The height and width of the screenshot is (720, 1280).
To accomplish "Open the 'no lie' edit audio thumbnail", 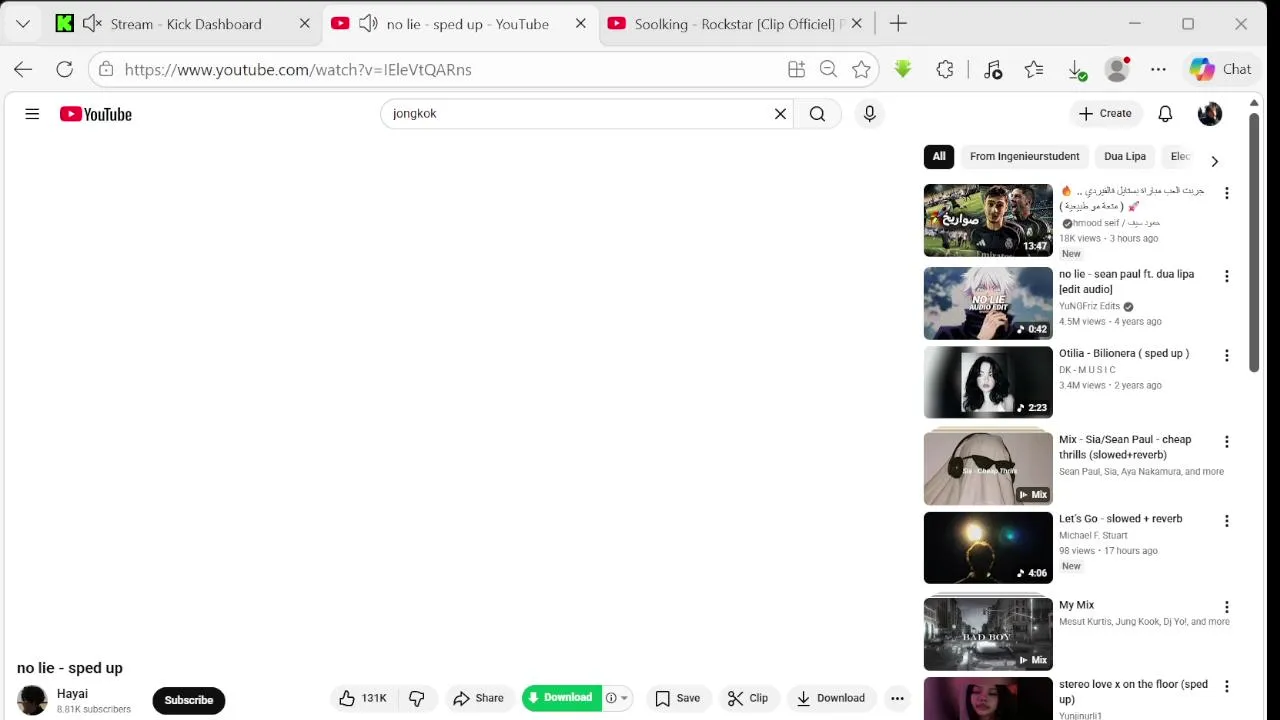I will point(988,303).
